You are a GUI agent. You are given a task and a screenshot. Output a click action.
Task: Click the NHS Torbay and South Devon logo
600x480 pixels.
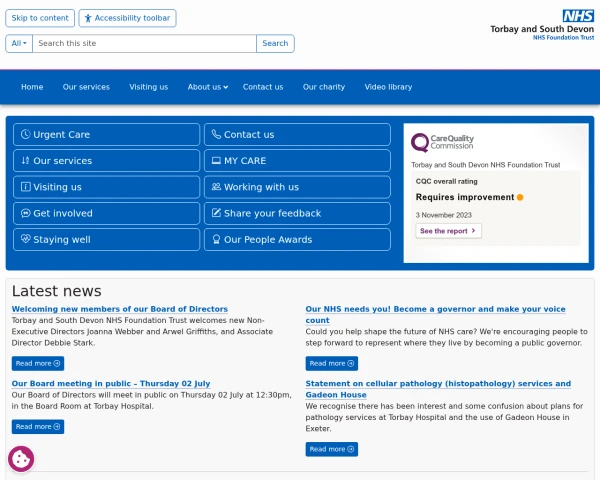(x=542, y=25)
